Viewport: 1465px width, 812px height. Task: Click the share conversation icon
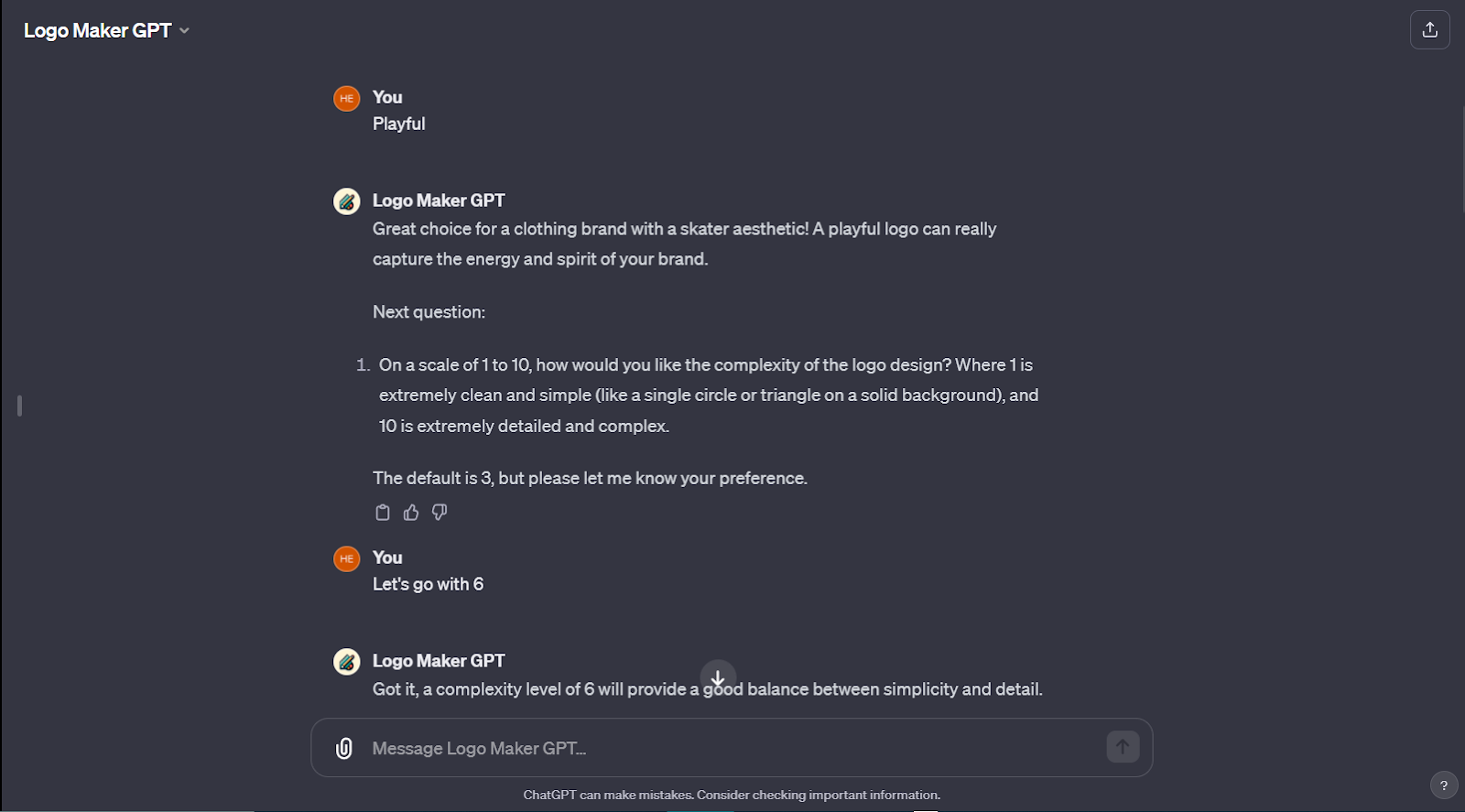[1429, 29]
